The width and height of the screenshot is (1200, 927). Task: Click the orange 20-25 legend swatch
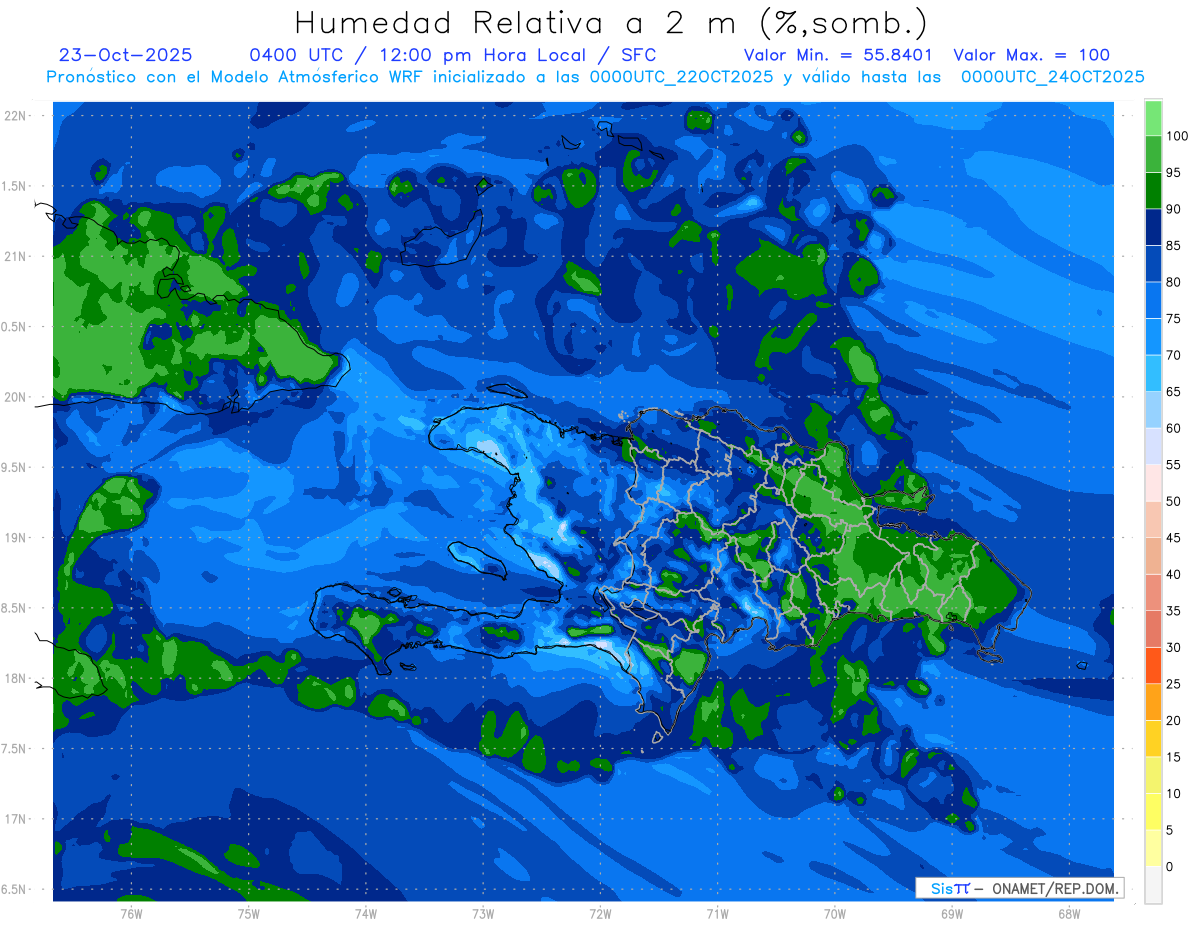pyautogui.click(x=1153, y=702)
